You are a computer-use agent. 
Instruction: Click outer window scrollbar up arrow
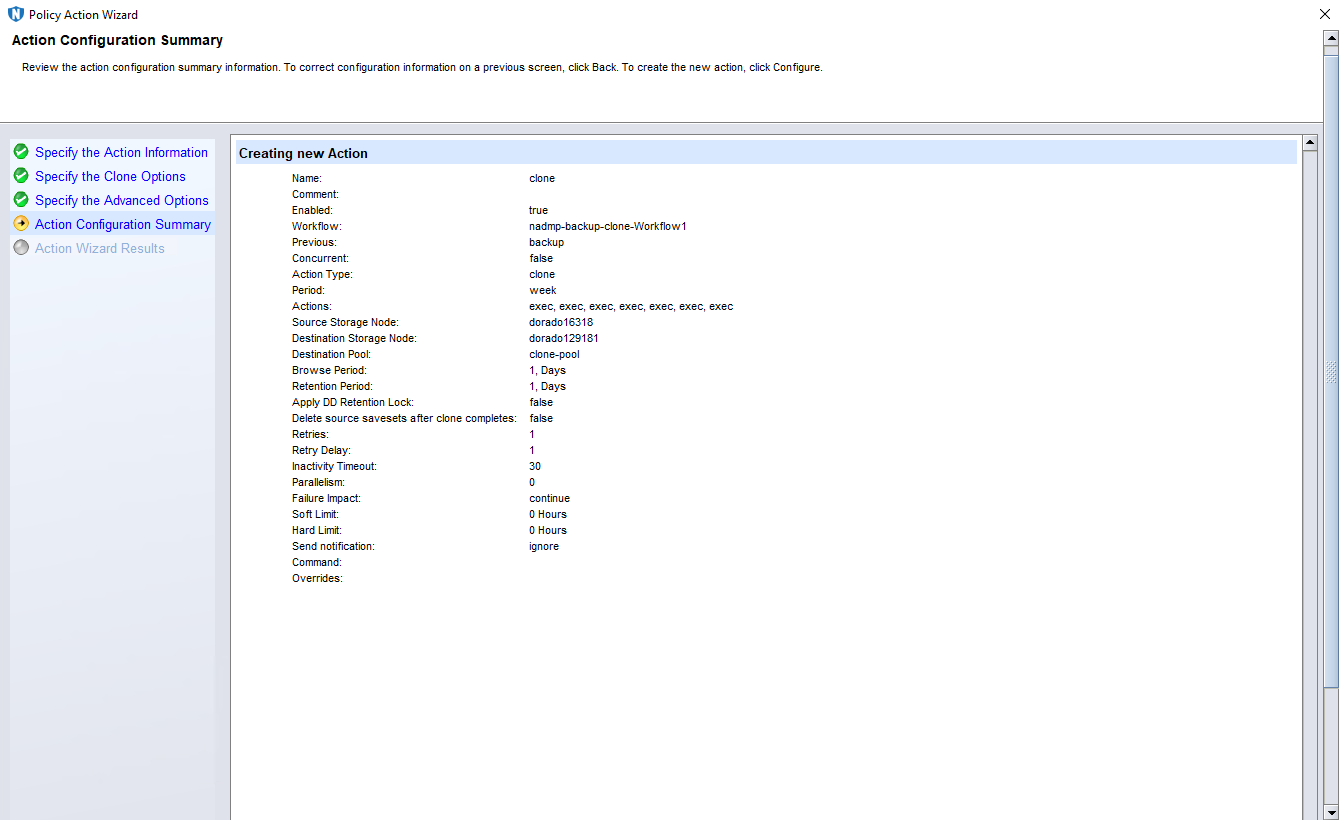click(1331, 37)
